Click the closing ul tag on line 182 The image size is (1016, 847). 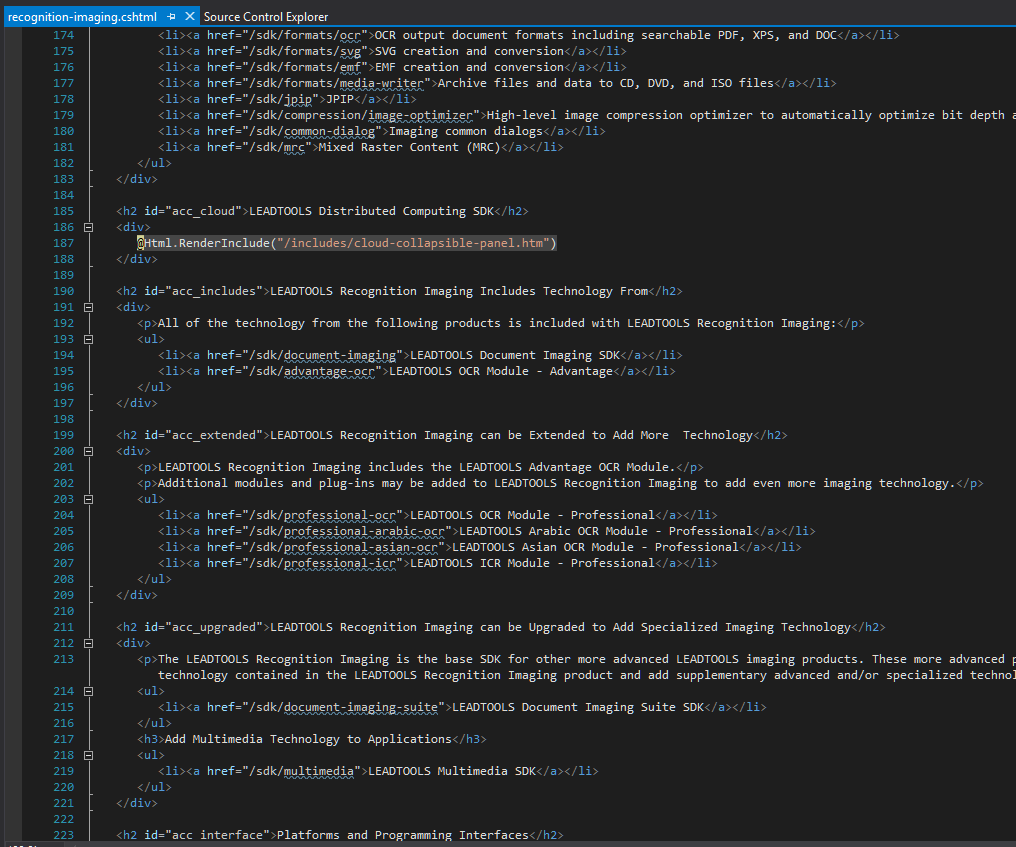pyautogui.click(x=154, y=163)
